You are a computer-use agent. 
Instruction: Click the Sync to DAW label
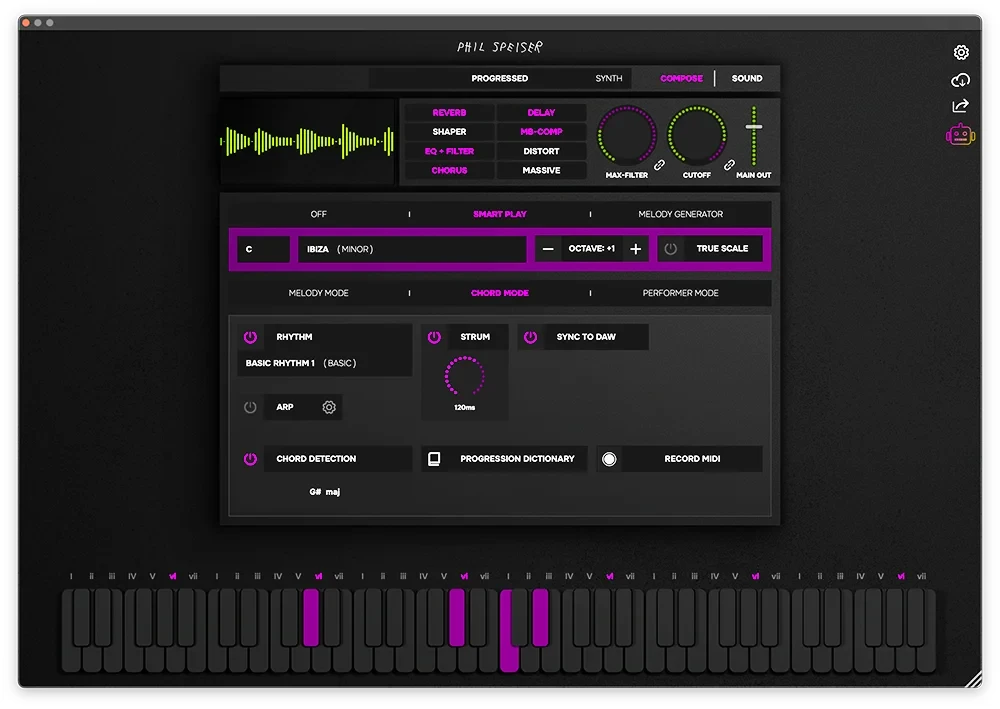click(x=585, y=337)
